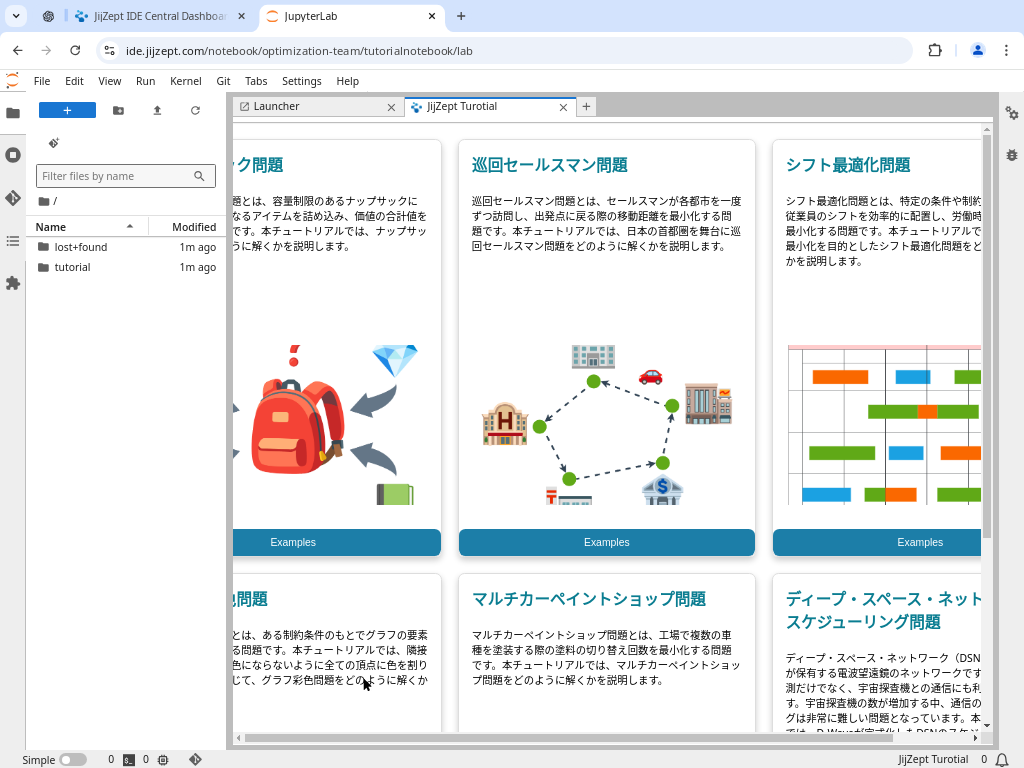Close the JijZept Tutorial tab
Image resolution: width=1024 pixels, height=768 pixels.
point(563,107)
